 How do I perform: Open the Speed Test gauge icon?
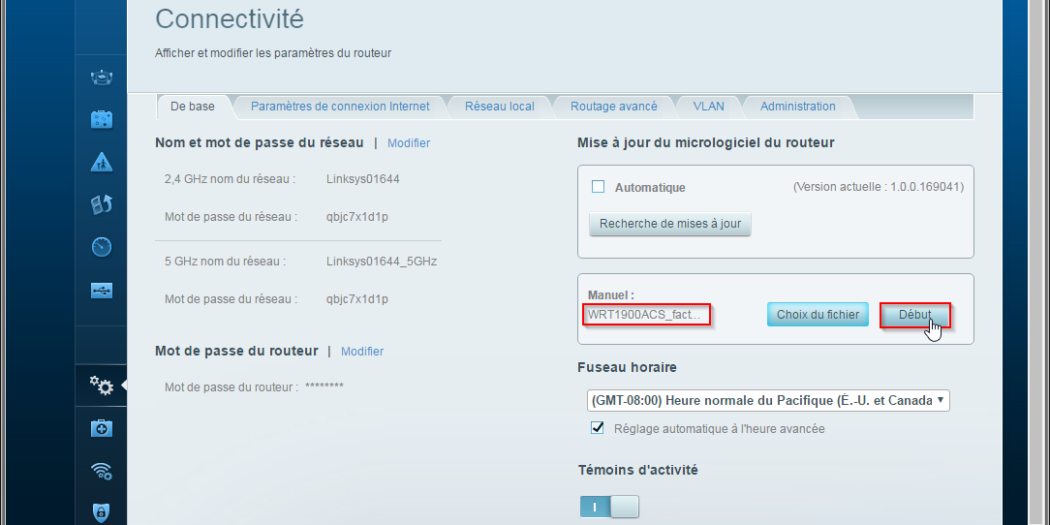tap(102, 247)
